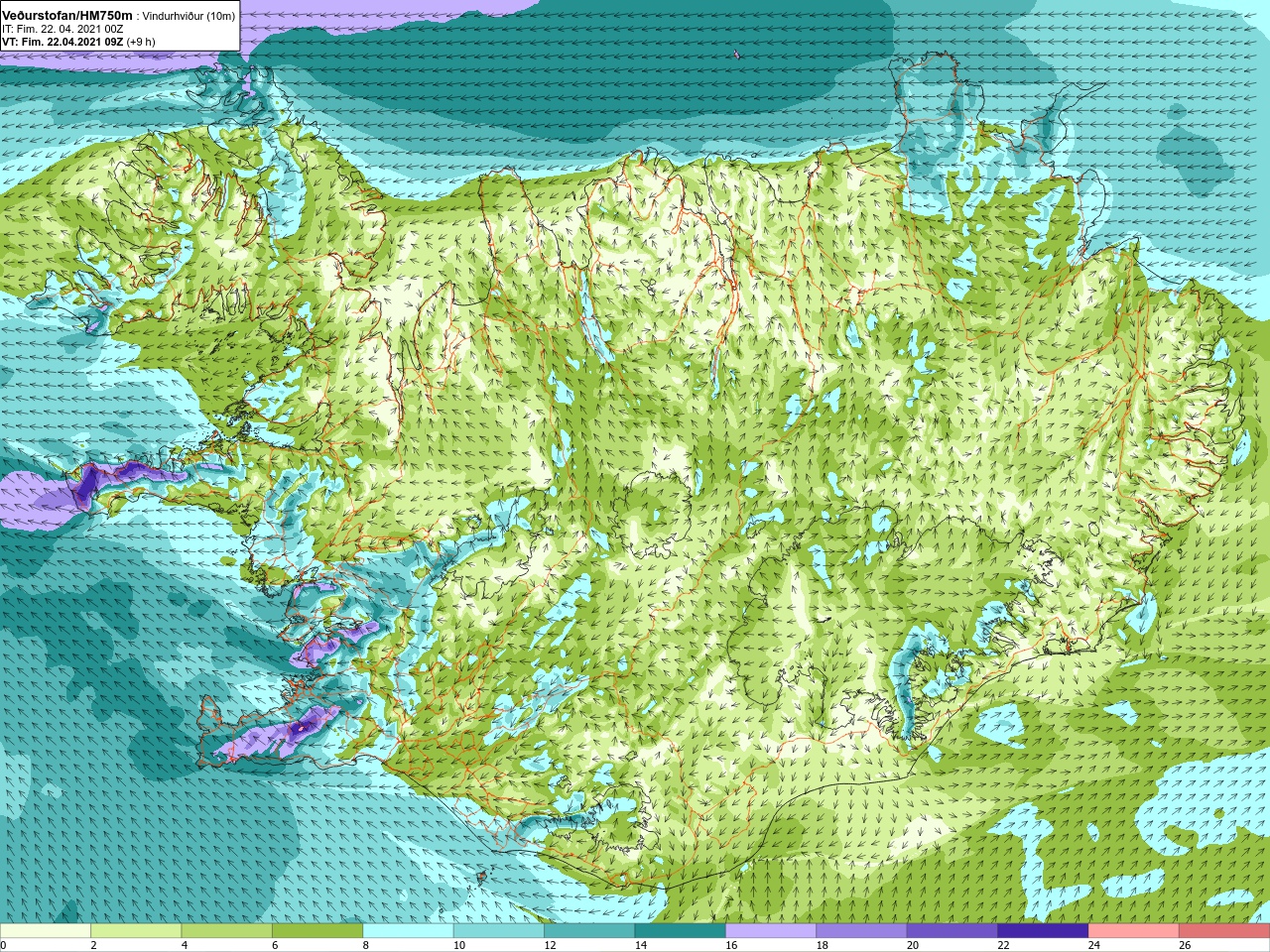Click the legend scale label '20'
This screenshot has width=1270, height=952.
[912, 945]
